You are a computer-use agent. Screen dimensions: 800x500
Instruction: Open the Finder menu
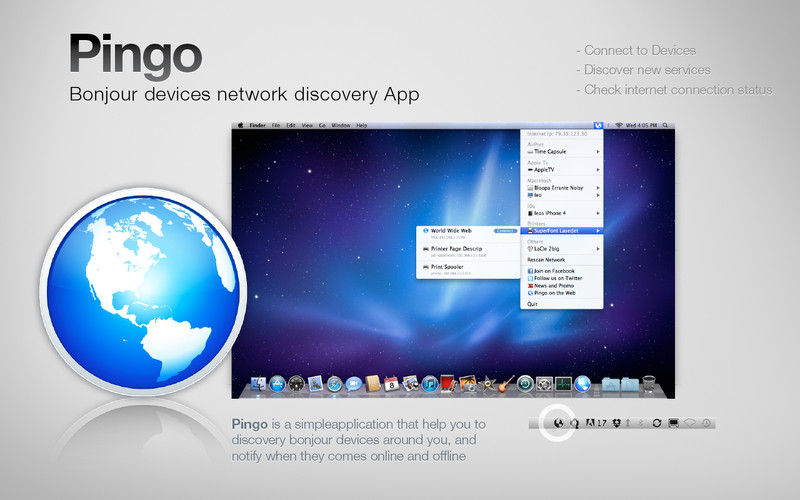coord(258,125)
